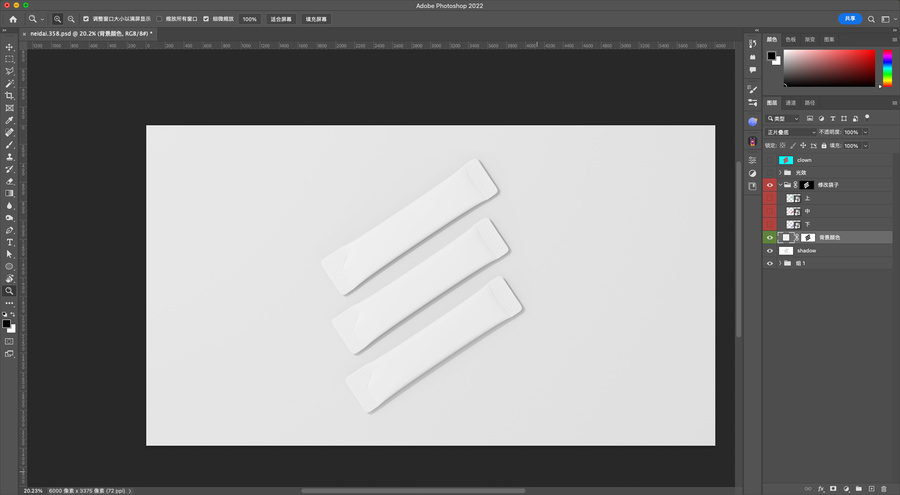Switch to the 渐变 gradients tab
Viewport: 900px width, 495px height.
pyautogui.click(x=810, y=40)
